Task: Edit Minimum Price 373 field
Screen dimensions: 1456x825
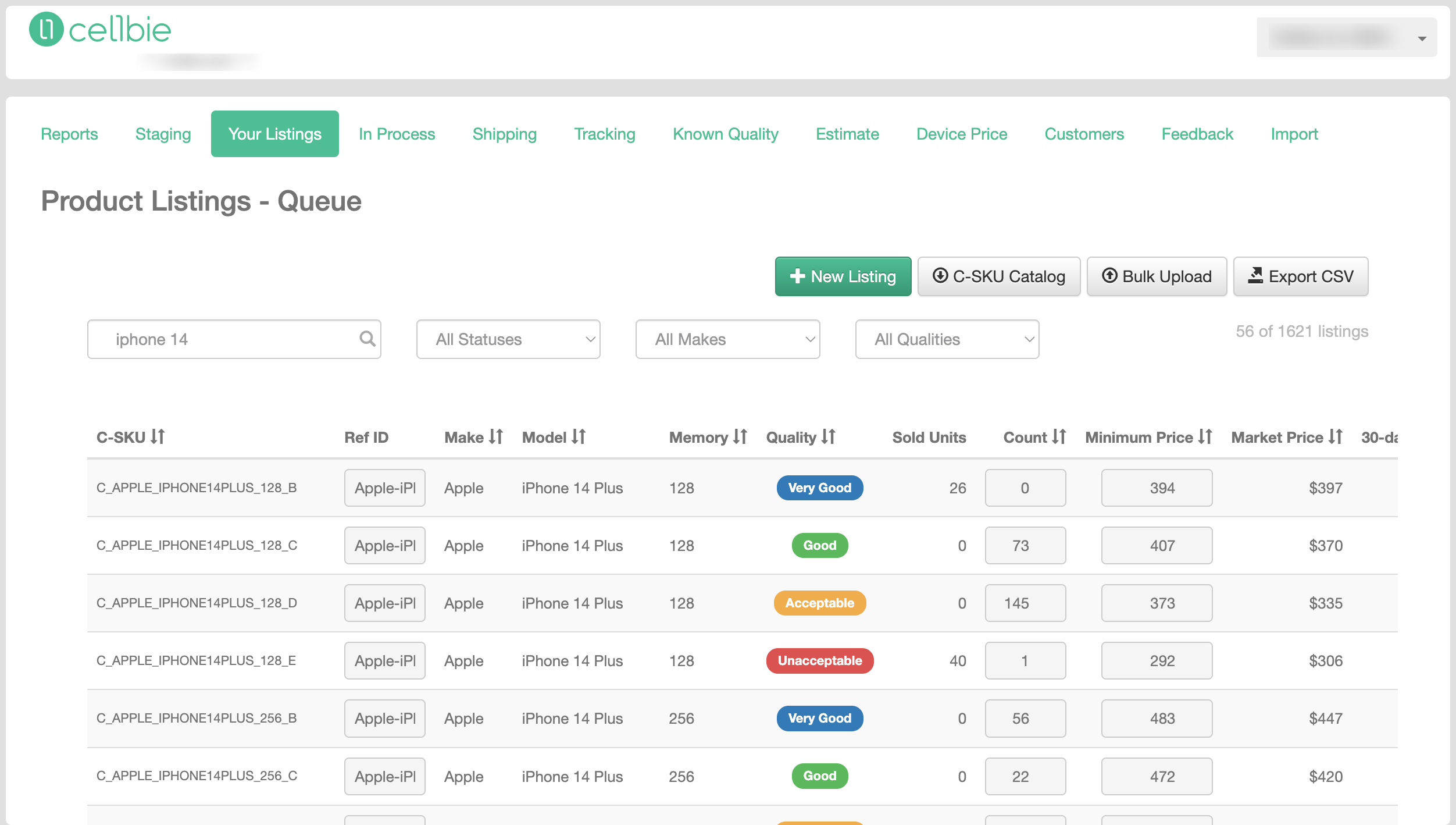Action: [1157, 603]
